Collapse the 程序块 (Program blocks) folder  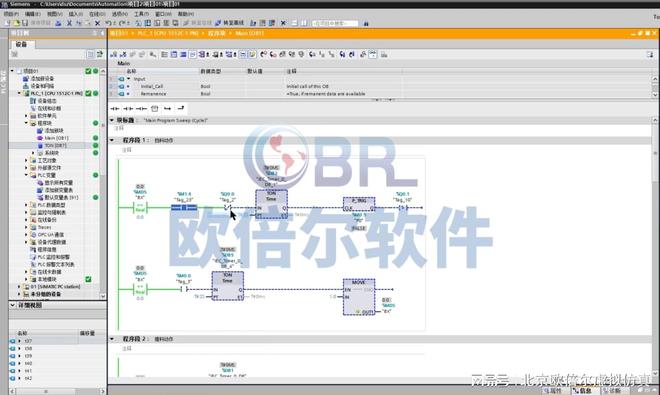pos(27,123)
